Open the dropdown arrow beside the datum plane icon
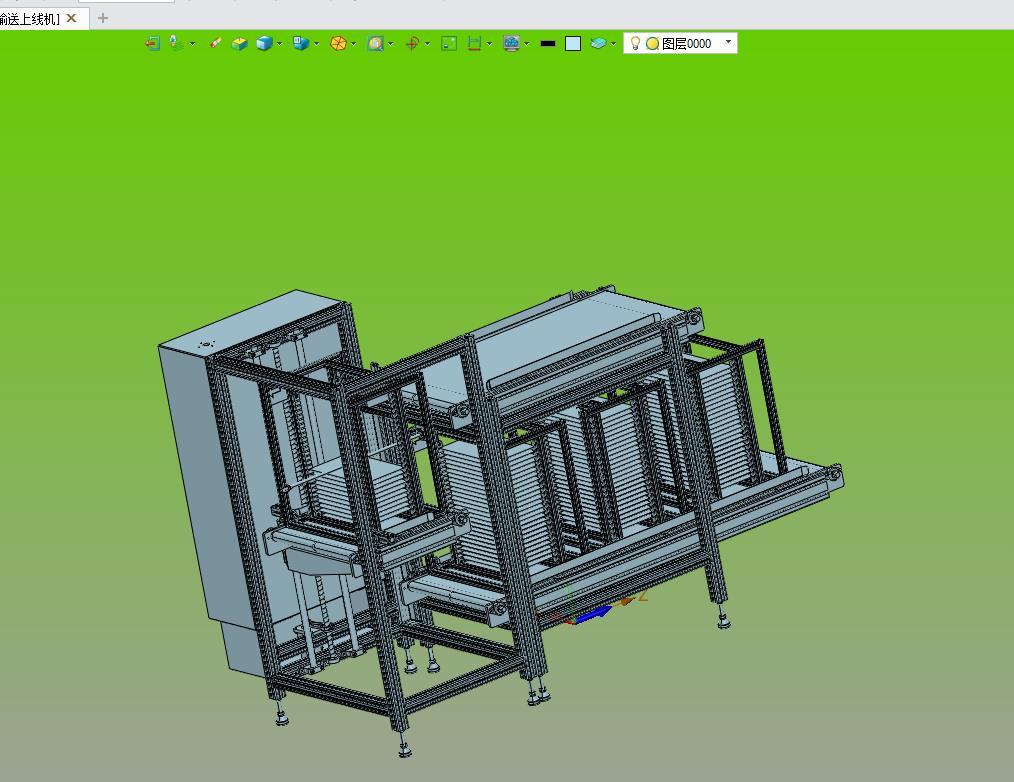Screen dimensions: 1014x782 pyautogui.click(x=193, y=44)
